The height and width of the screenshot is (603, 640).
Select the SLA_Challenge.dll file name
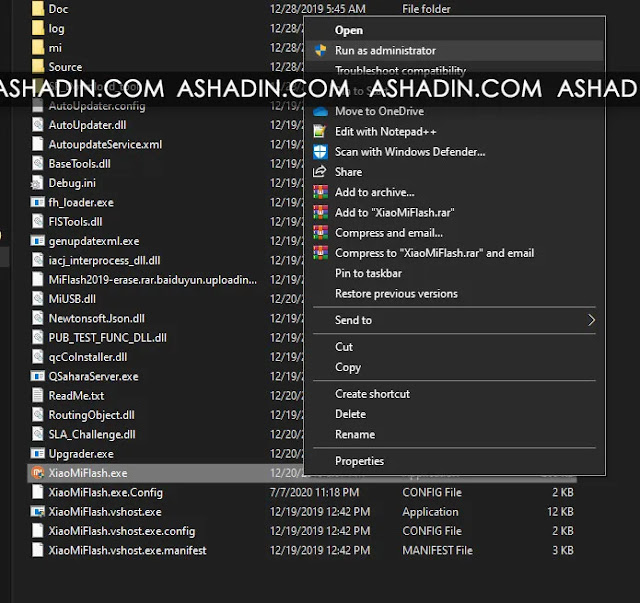[x=92, y=434]
